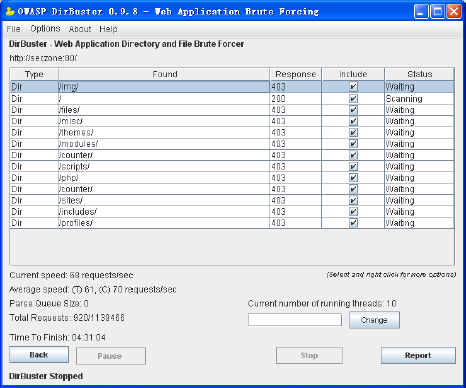Uncheck Include for /php/ row
The image size is (466, 388).
[353, 178]
